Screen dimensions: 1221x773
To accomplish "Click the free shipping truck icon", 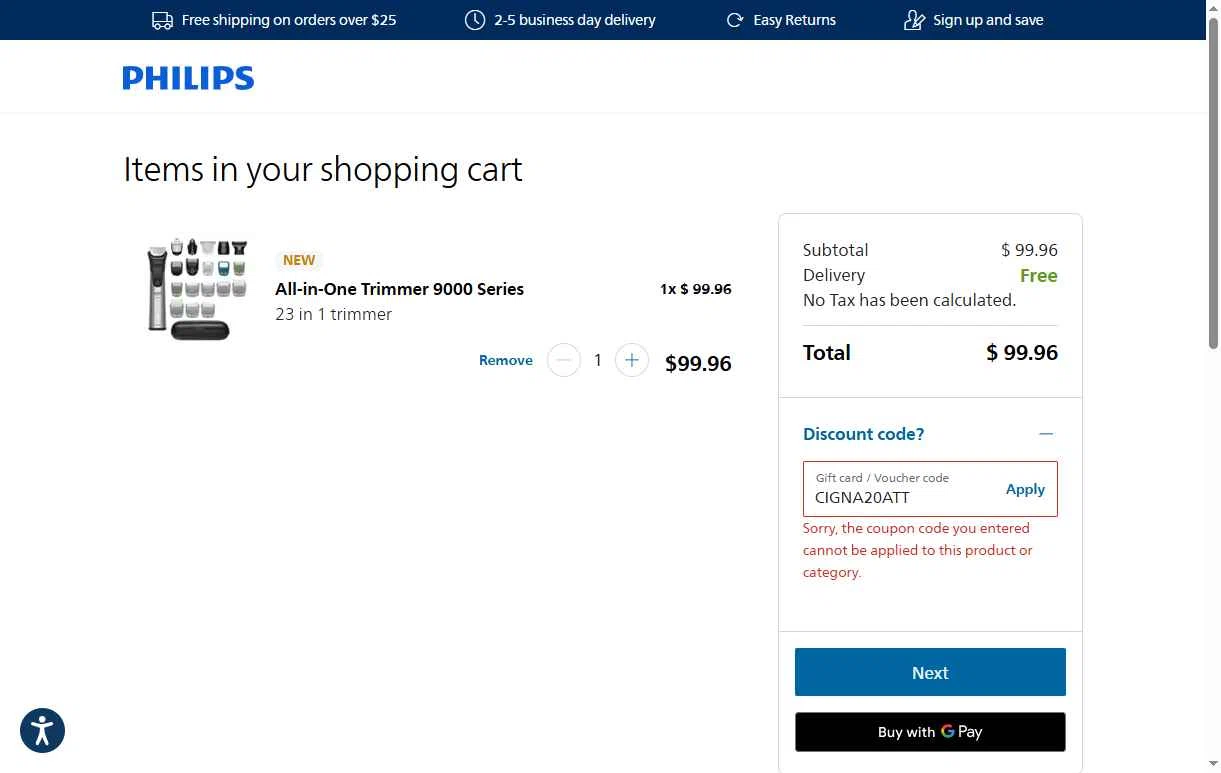I will 162,20.
